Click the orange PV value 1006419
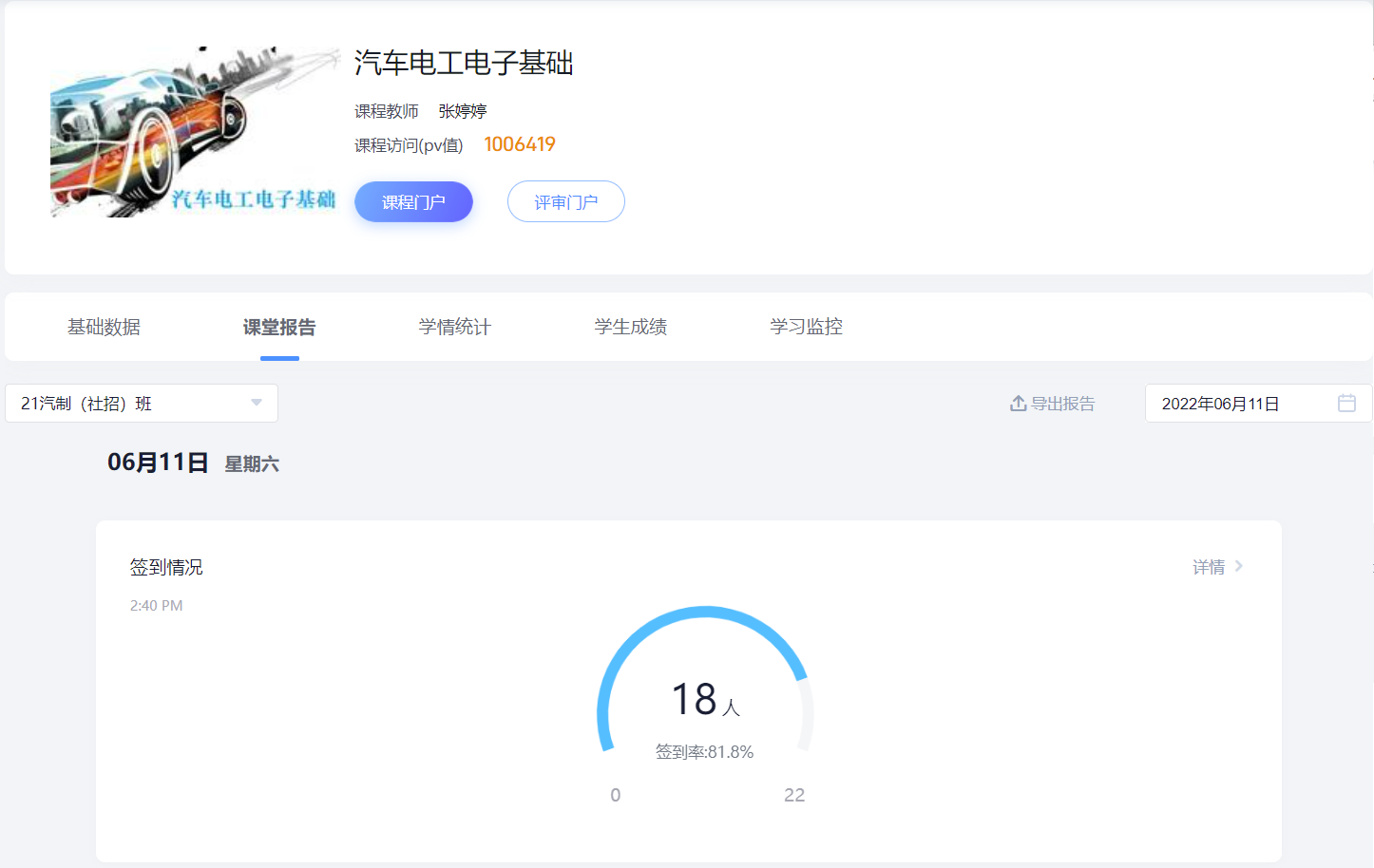The image size is (1374, 868). tap(520, 144)
